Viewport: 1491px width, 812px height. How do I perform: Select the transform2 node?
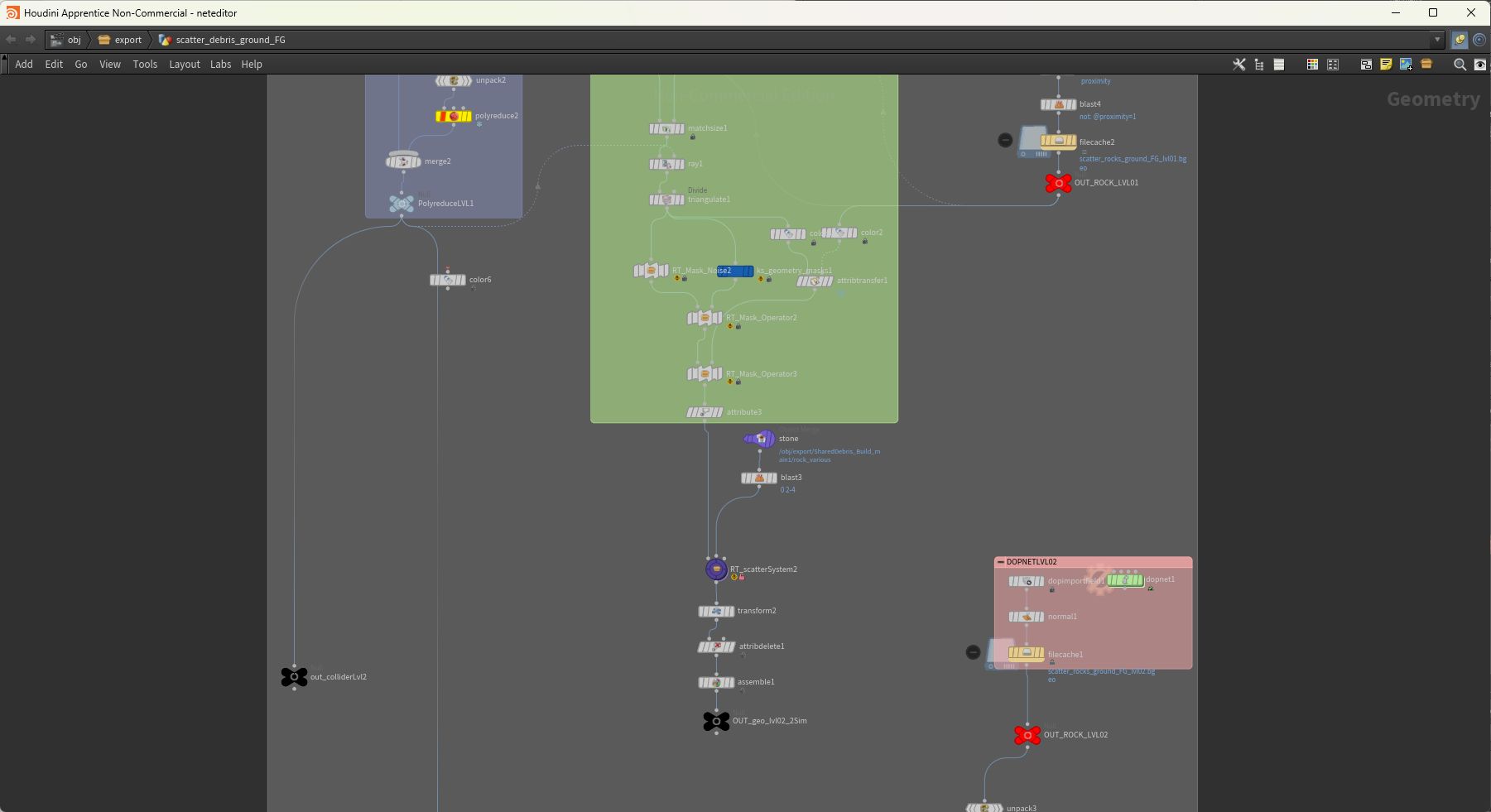tap(716, 611)
